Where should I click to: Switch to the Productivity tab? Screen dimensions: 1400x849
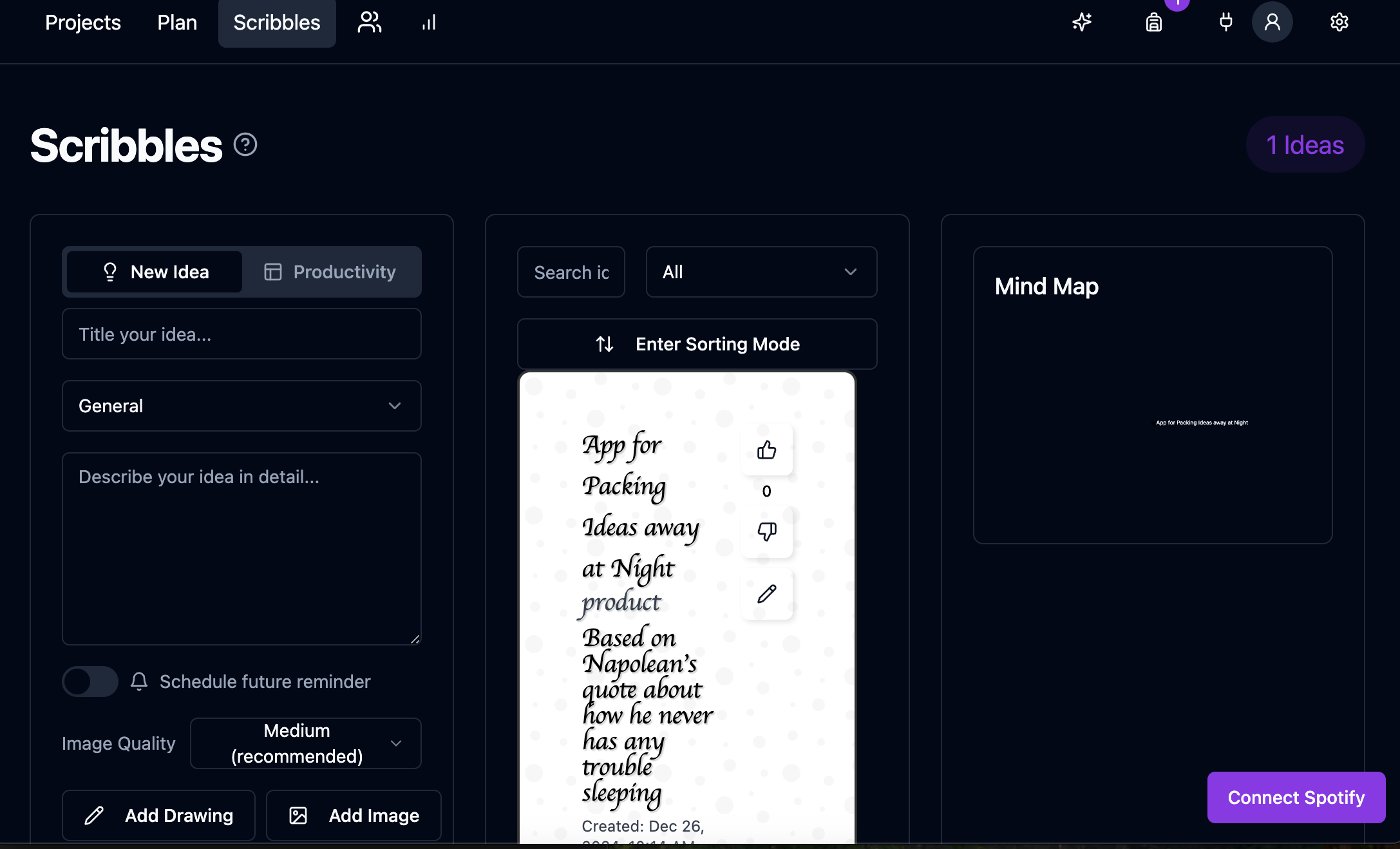(x=331, y=272)
